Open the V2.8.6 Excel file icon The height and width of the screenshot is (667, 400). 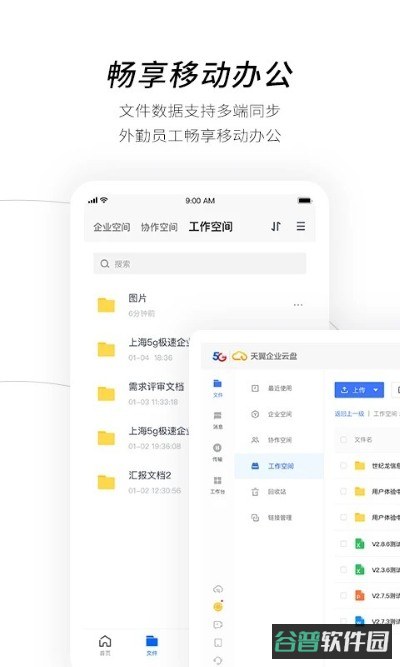click(x=360, y=543)
